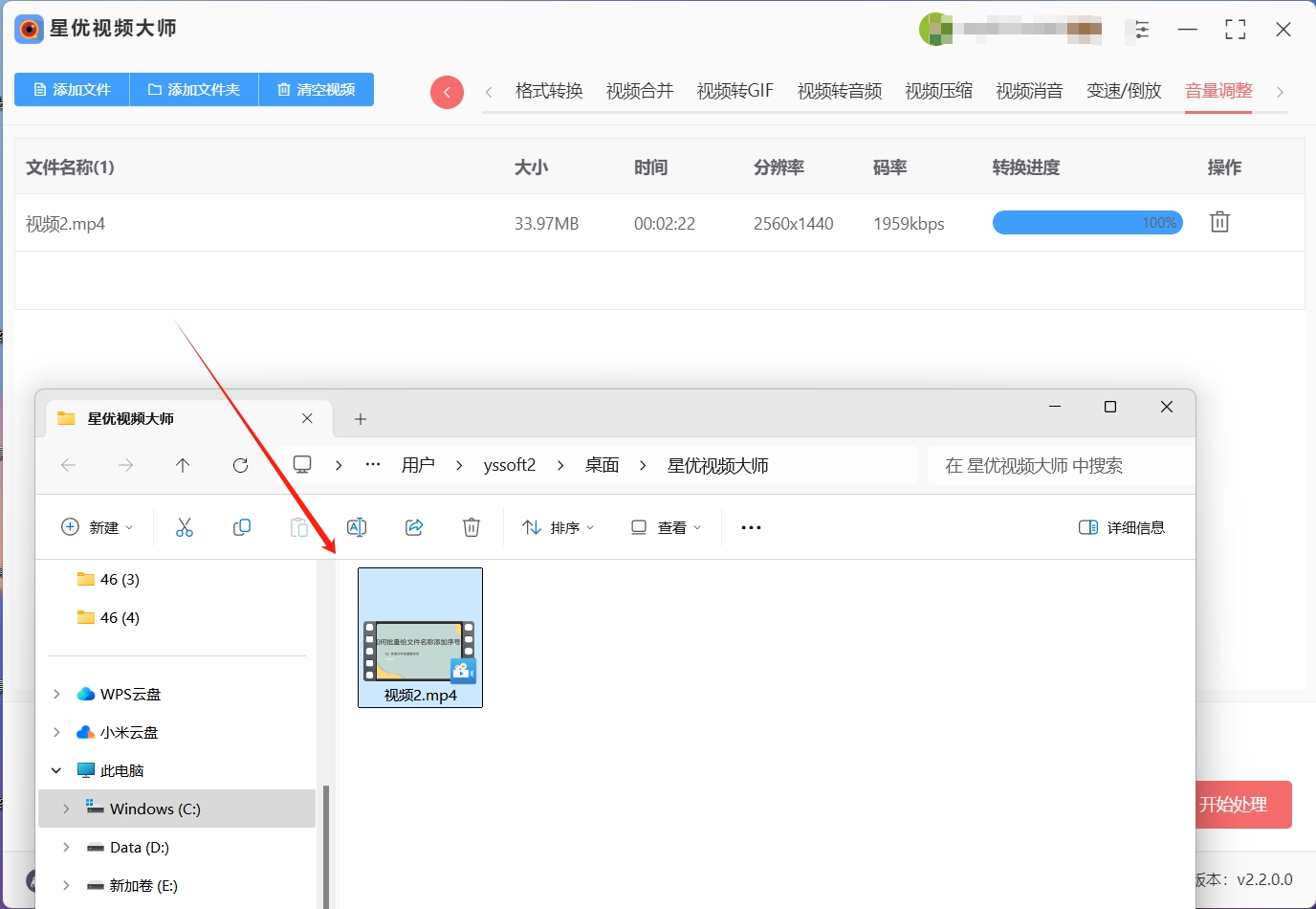1316x909 pixels.
Task: Switch to the 格式转换 tab
Action: coord(549,91)
